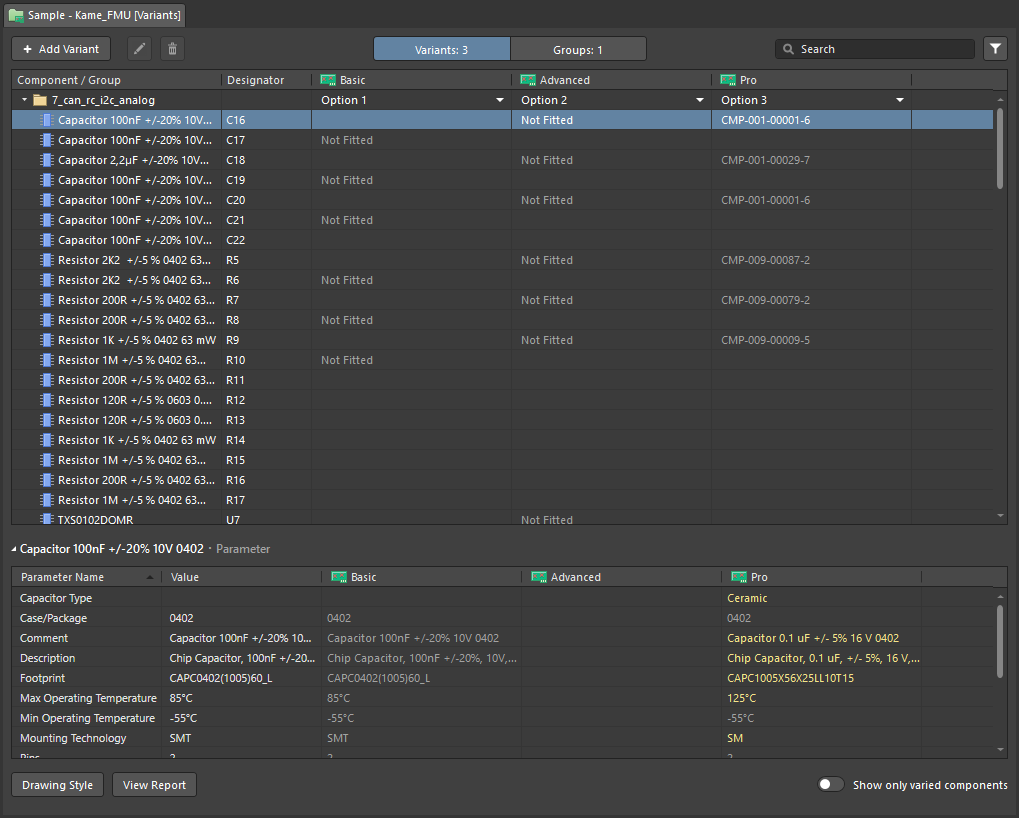Click the Drawing Style button
This screenshot has width=1019, height=818.
[x=57, y=785]
